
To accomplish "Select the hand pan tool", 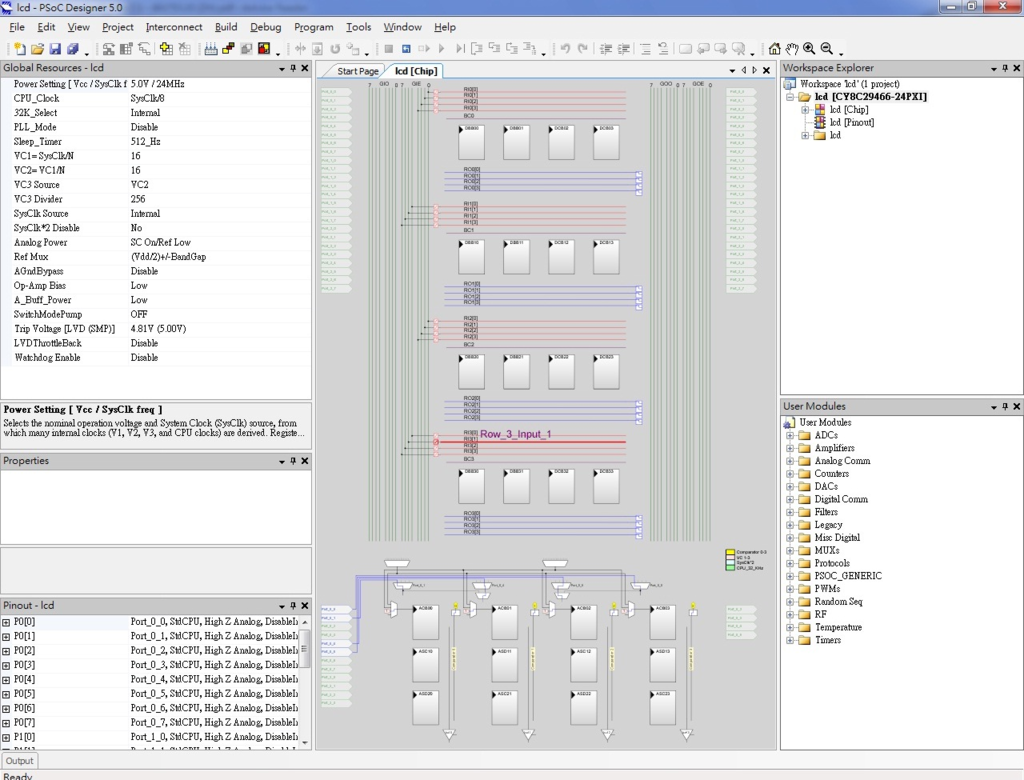I will coord(792,48).
